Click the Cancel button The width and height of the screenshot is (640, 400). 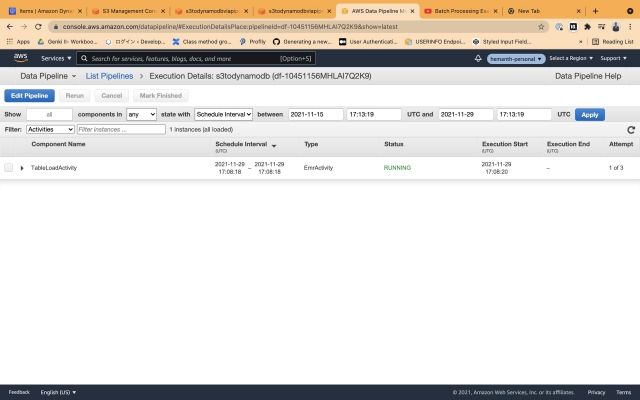111,96
